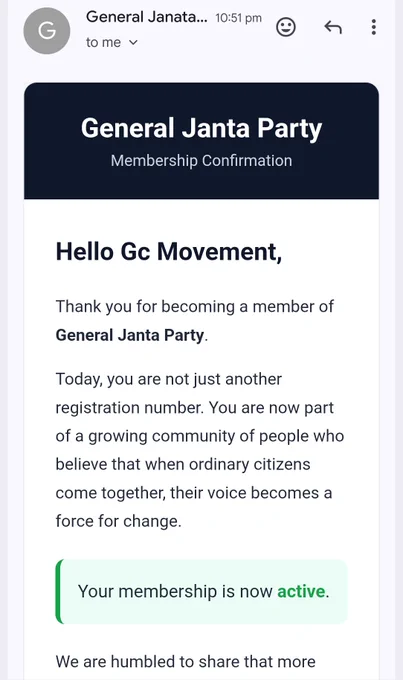Select the "Hello Gc Movement," greeting
This screenshot has width=403, height=680.
click(169, 252)
